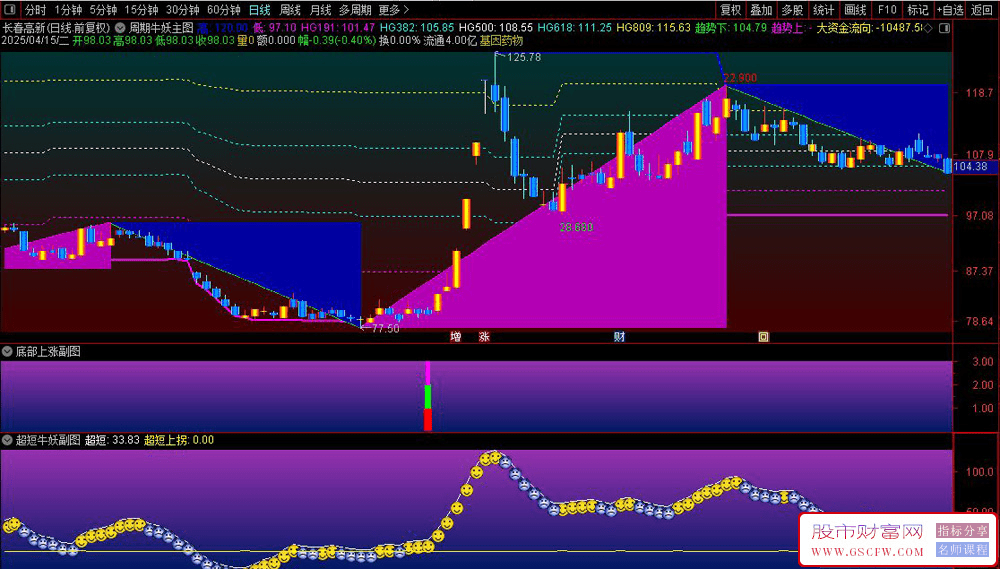This screenshot has width=1000, height=569.
Task: Click the HG382: 105.85 indicator value
Action: [417, 28]
